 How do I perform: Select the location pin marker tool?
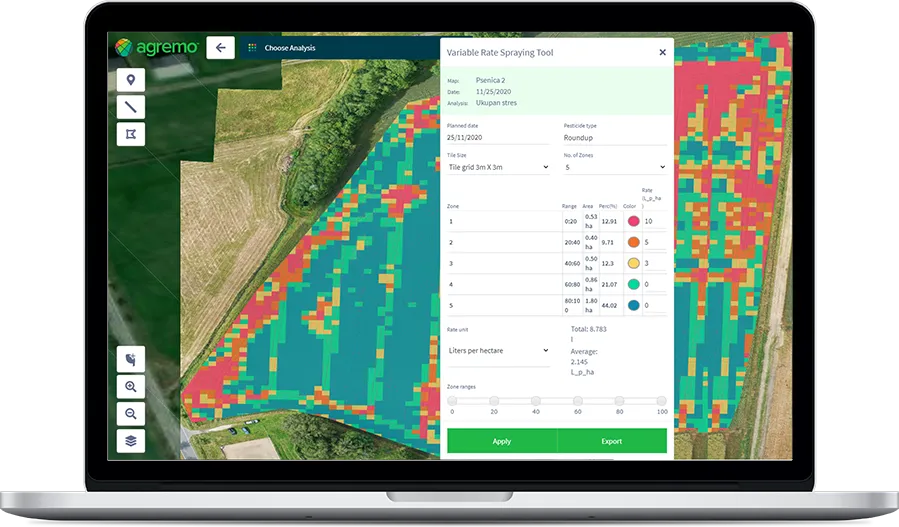click(131, 80)
